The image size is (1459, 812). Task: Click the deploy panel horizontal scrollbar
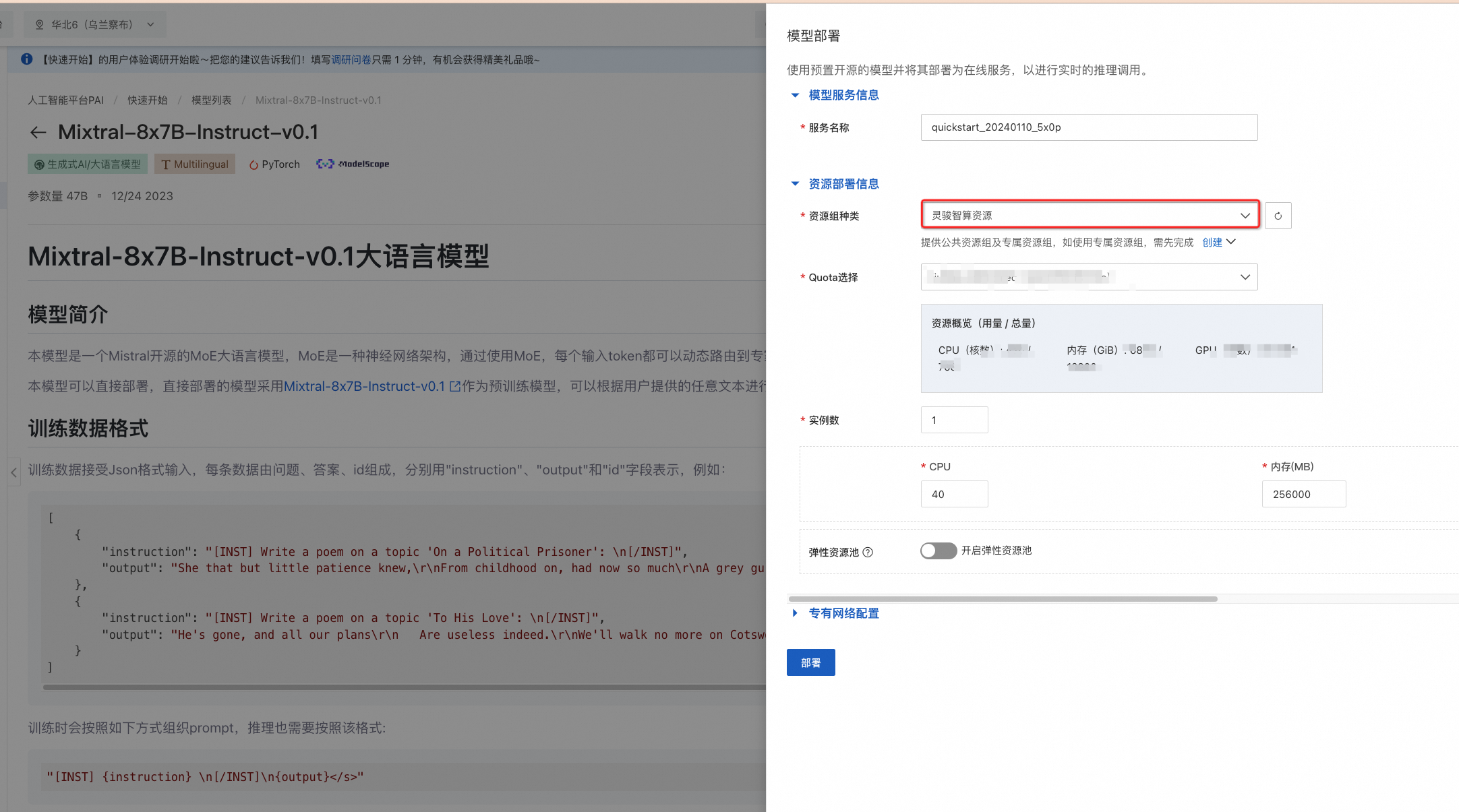pyautogui.click(x=1003, y=598)
